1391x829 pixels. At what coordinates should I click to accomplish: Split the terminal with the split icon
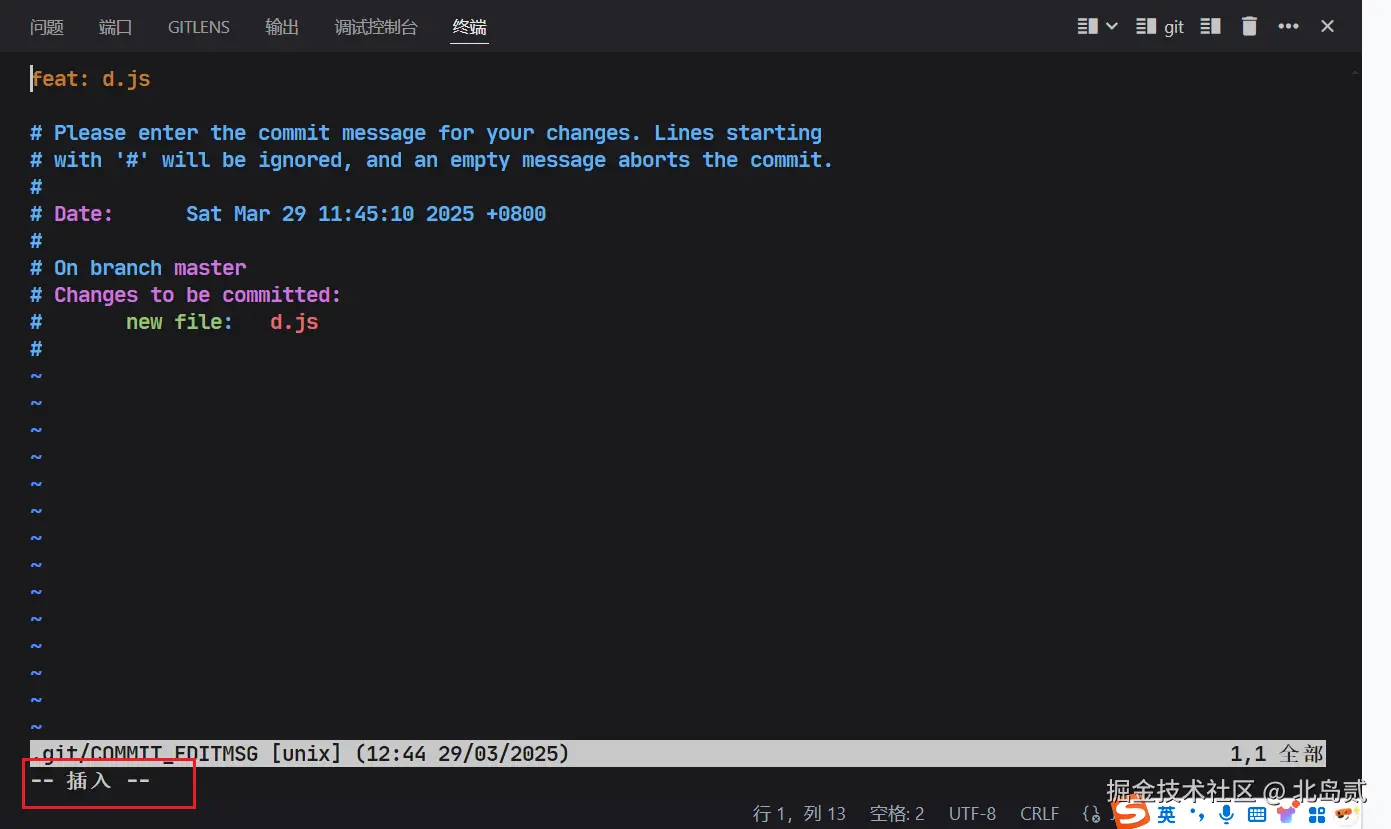point(1210,27)
